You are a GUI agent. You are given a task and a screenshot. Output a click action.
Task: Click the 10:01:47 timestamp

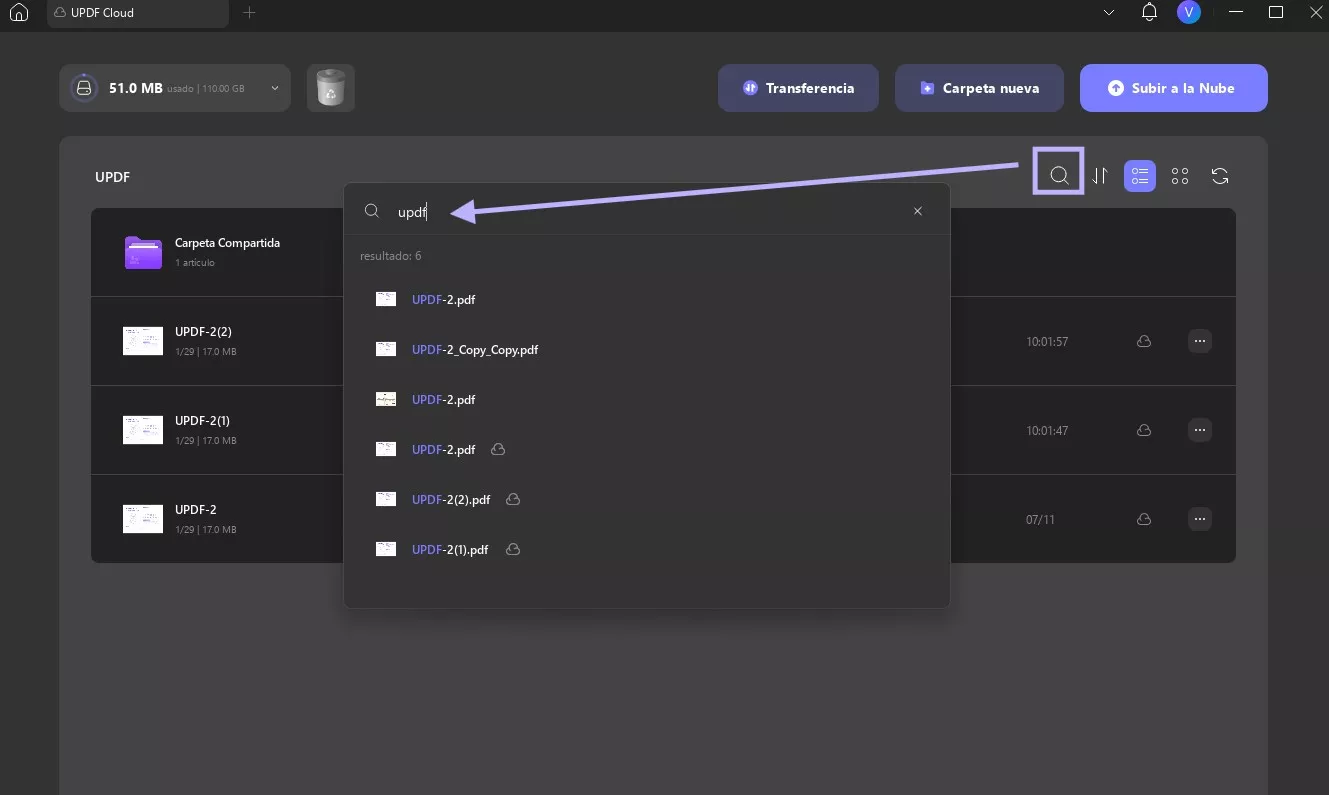coord(1047,431)
